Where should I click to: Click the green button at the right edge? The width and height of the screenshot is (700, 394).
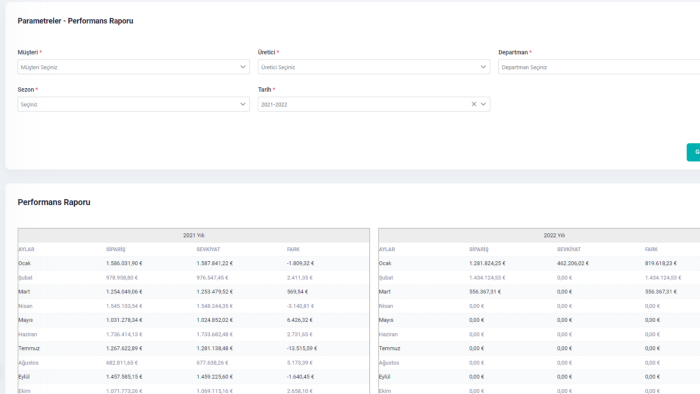(x=693, y=152)
